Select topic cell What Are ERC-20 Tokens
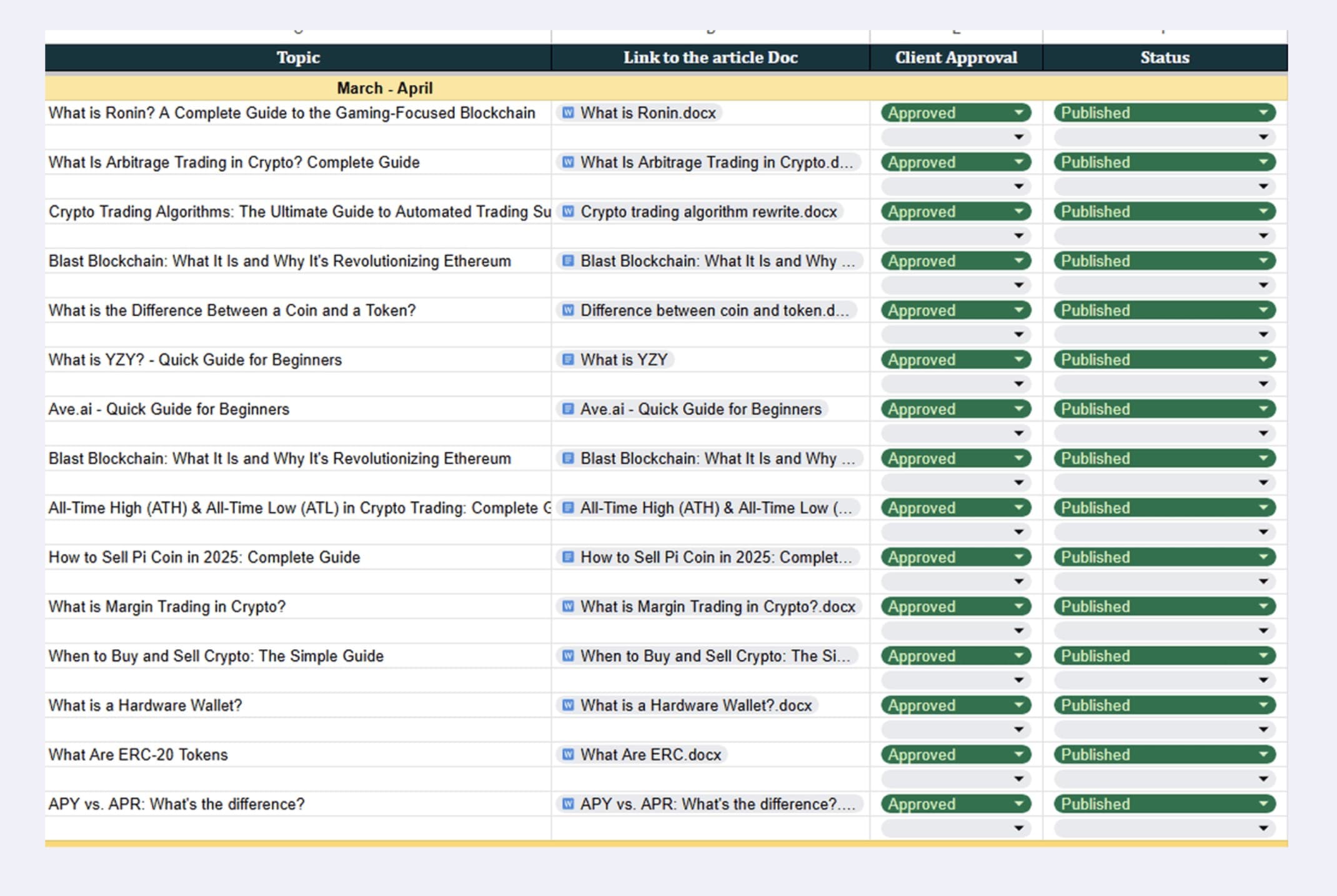1337x896 pixels. [298, 755]
